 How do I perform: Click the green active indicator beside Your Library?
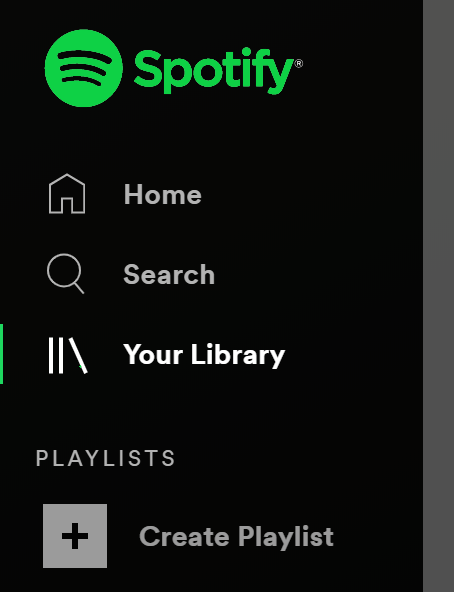[2, 354]
